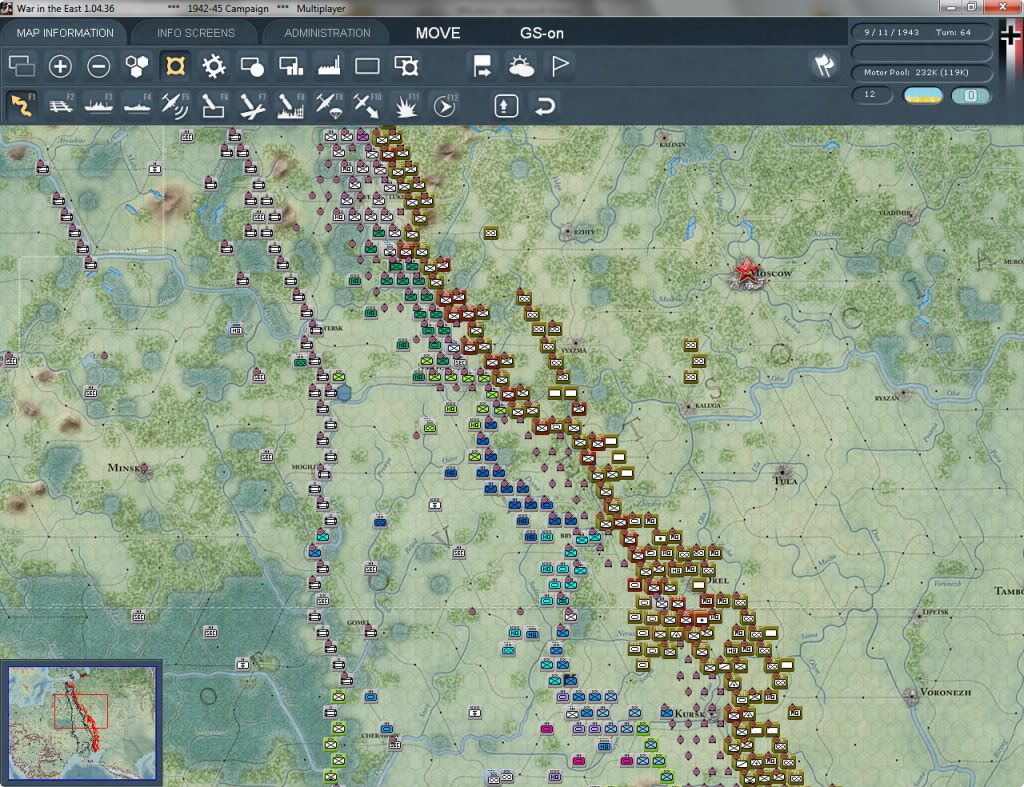Select the F11 explosion mode icon
The width and height of the screenshot is (1024, 787).
(x=406, y=106)
